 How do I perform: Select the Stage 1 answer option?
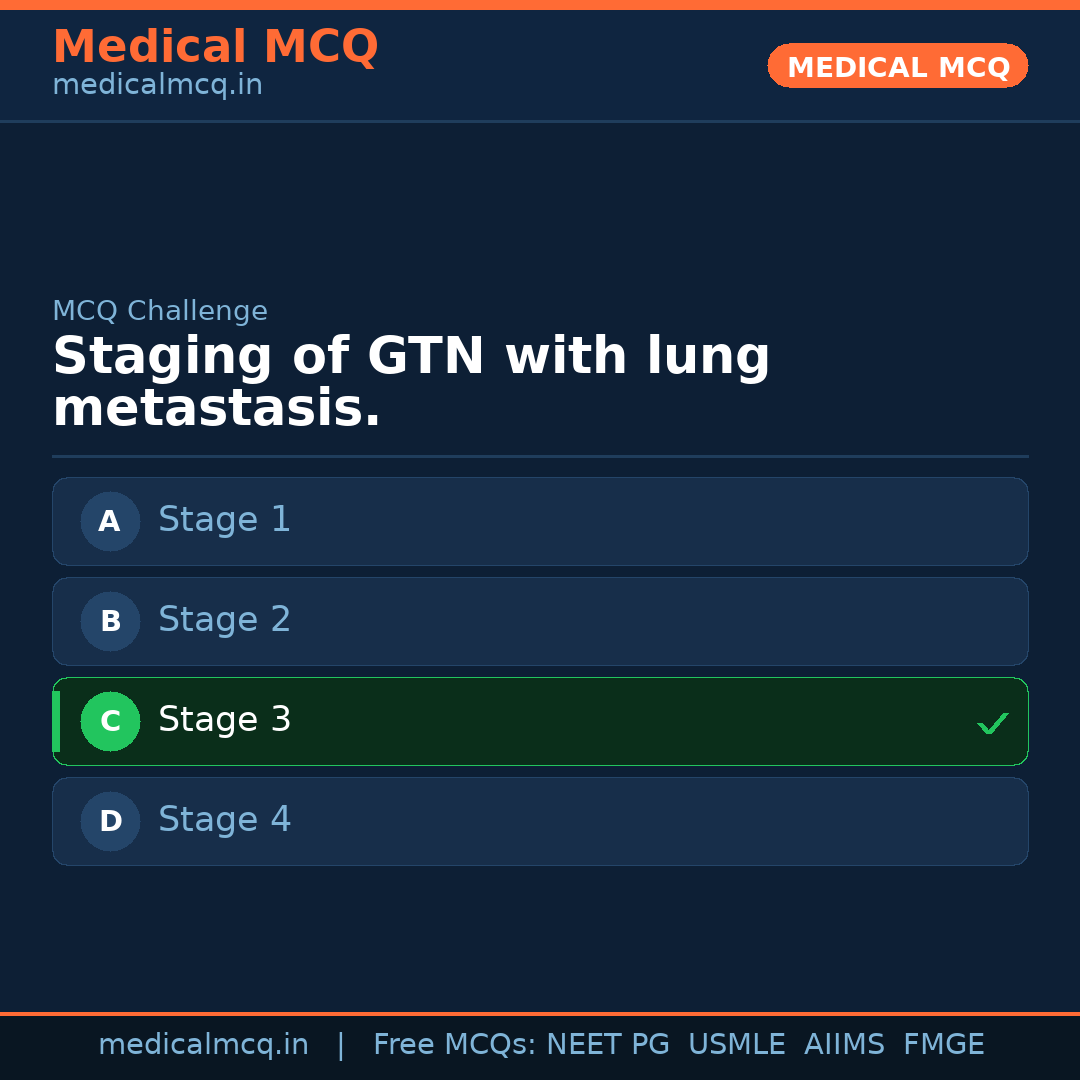[x=540, y=521]
